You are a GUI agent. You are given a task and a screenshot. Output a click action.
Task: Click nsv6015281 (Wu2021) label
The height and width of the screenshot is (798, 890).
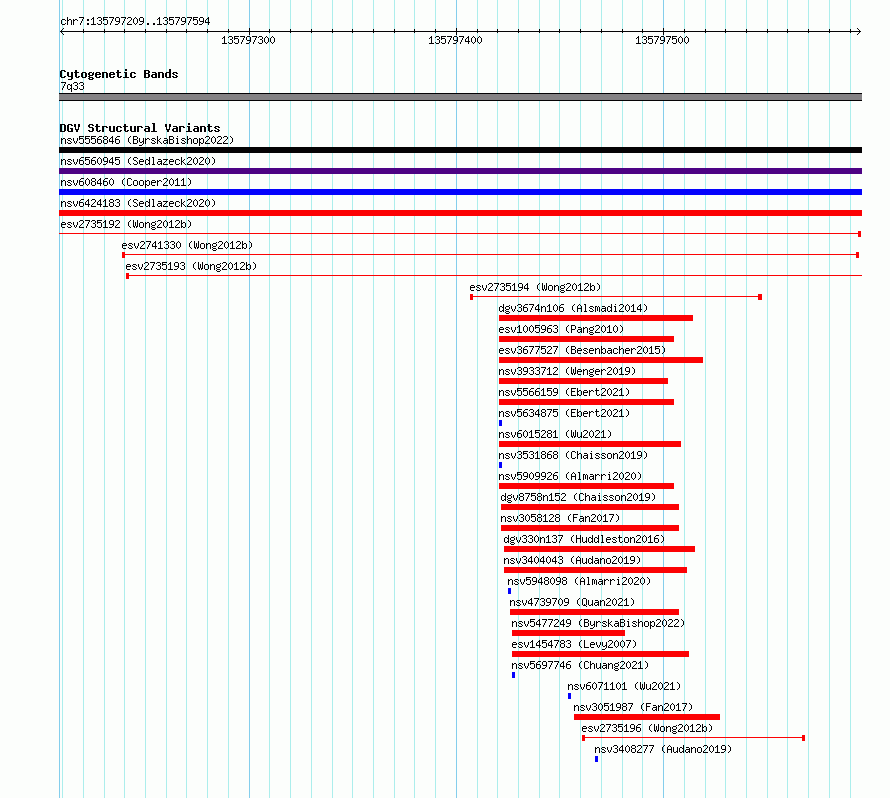(x=555, y=434)
